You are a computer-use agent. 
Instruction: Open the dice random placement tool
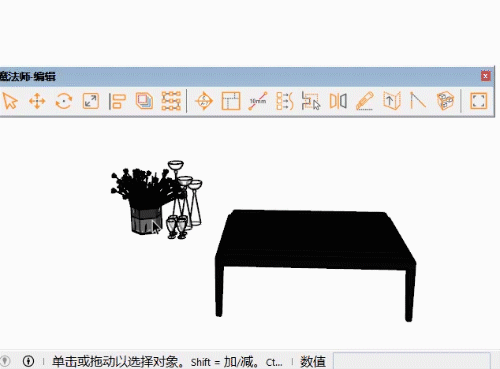(445, 101)
